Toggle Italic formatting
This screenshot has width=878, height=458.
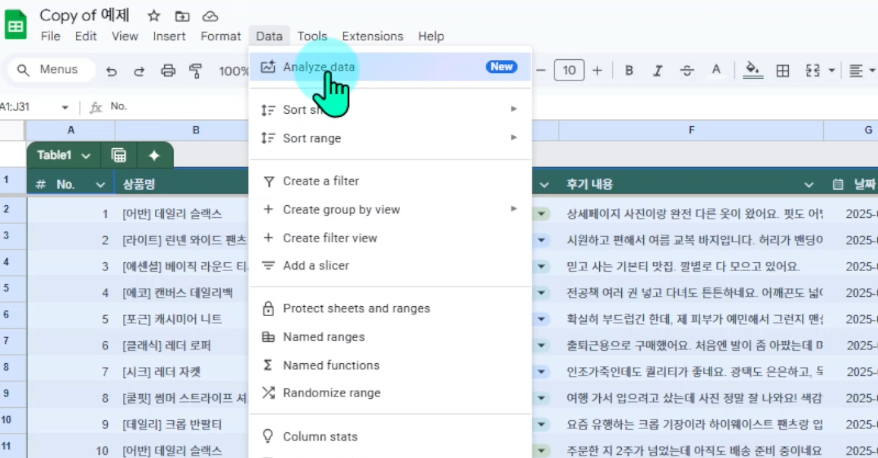point(657,70)
